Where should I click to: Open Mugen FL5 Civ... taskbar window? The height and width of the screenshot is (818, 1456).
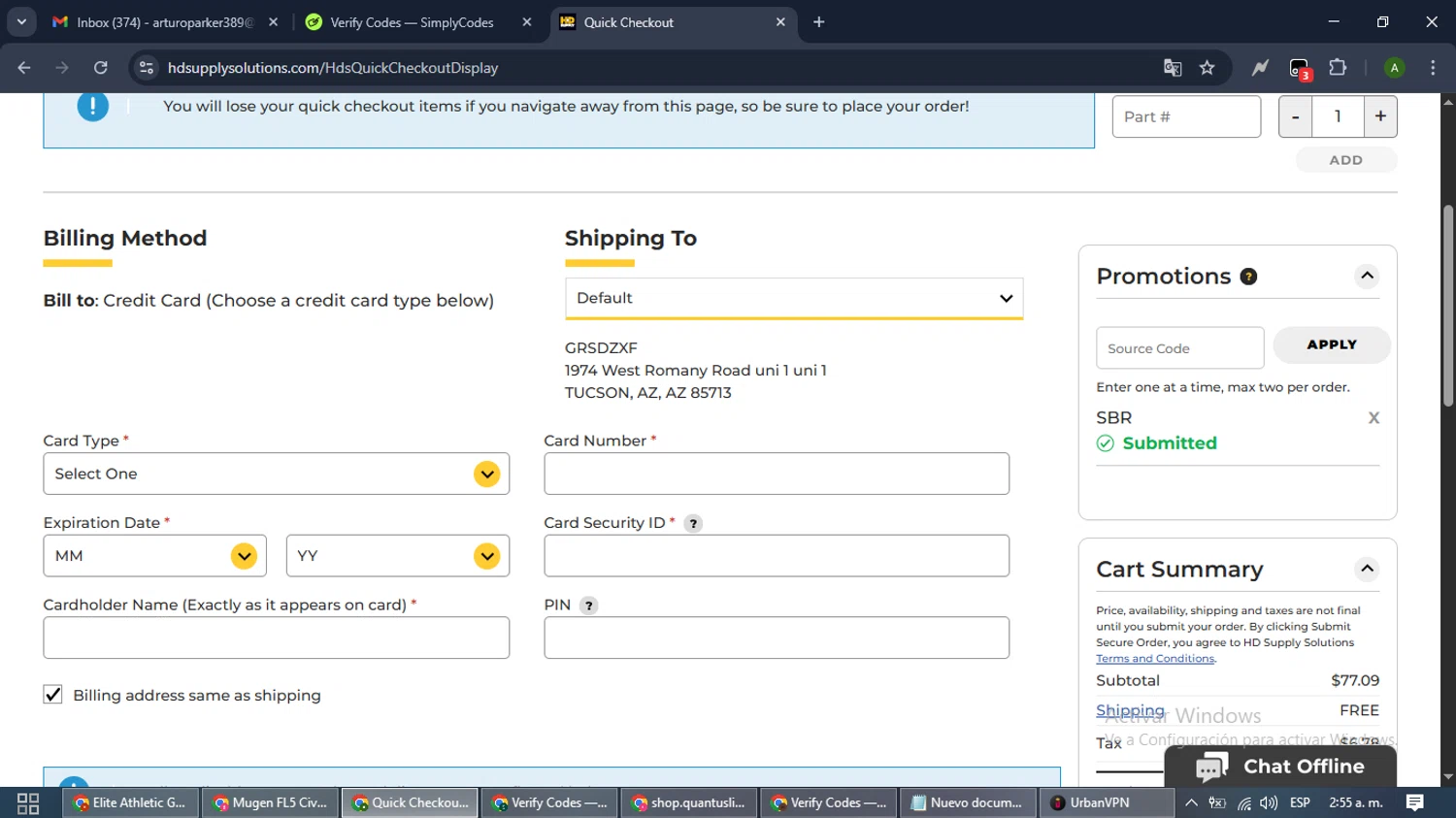pyautogui.click(x=271, y=803)
